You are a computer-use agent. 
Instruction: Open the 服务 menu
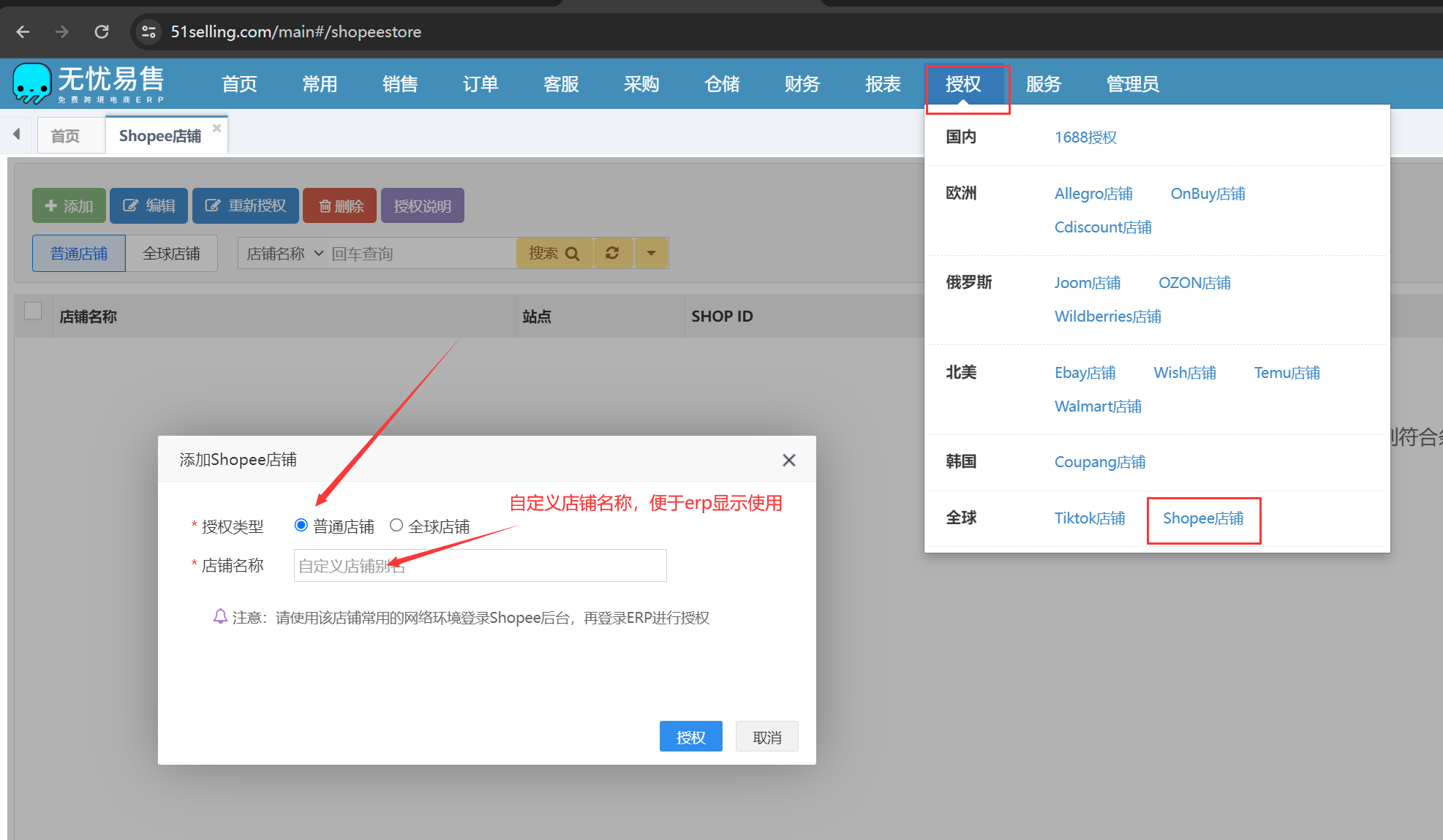point(1044,84)
